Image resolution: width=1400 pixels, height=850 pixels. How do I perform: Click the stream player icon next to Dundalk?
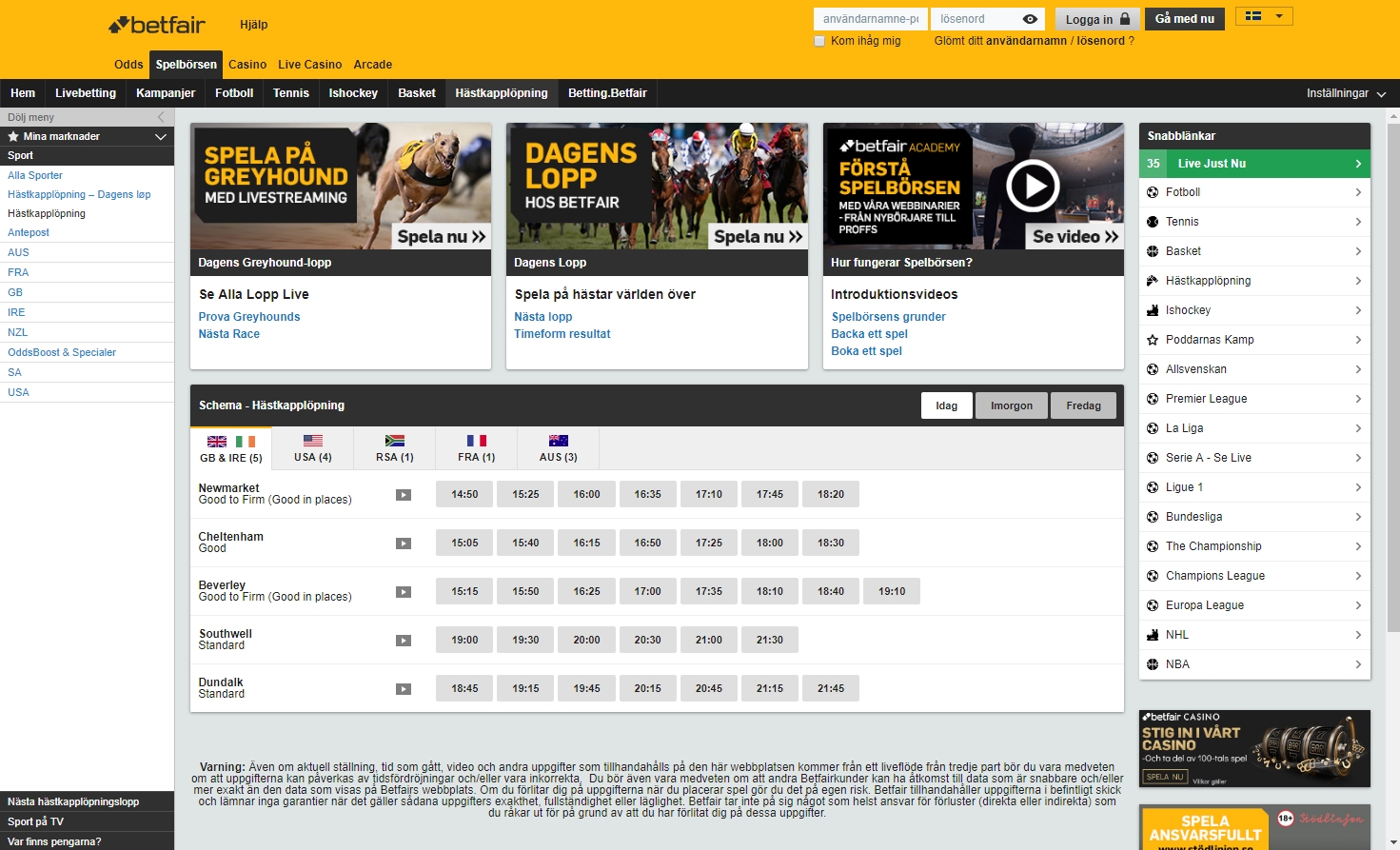(x=404, y=687)
